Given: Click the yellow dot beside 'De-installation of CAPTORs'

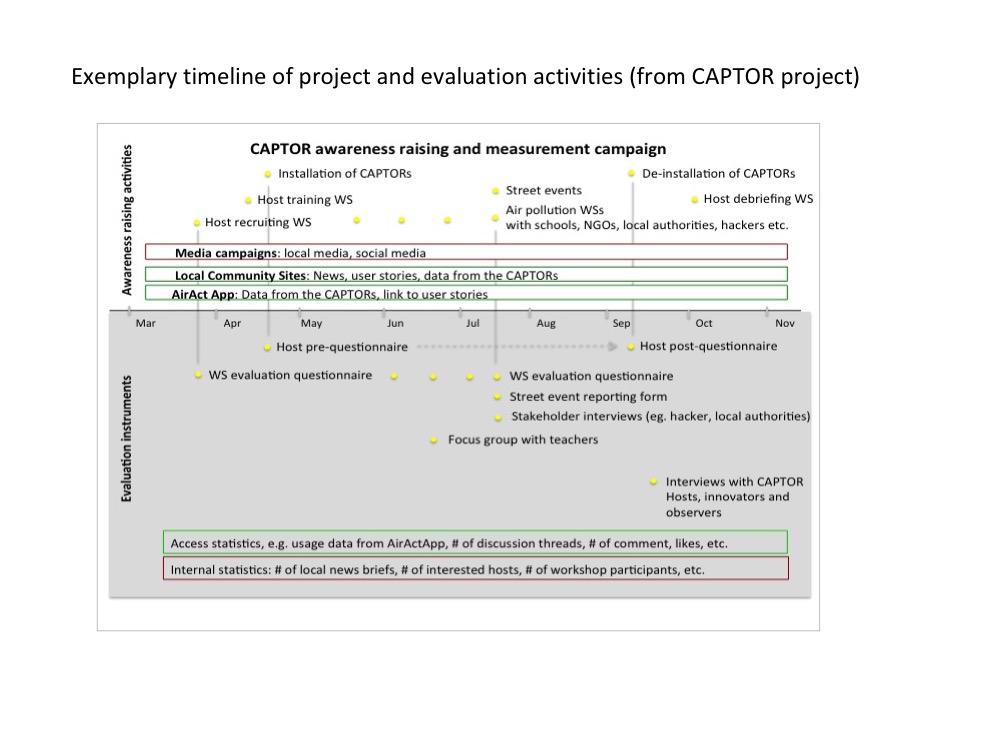Looking at the screenshot, I should click(x=631, y=173).
